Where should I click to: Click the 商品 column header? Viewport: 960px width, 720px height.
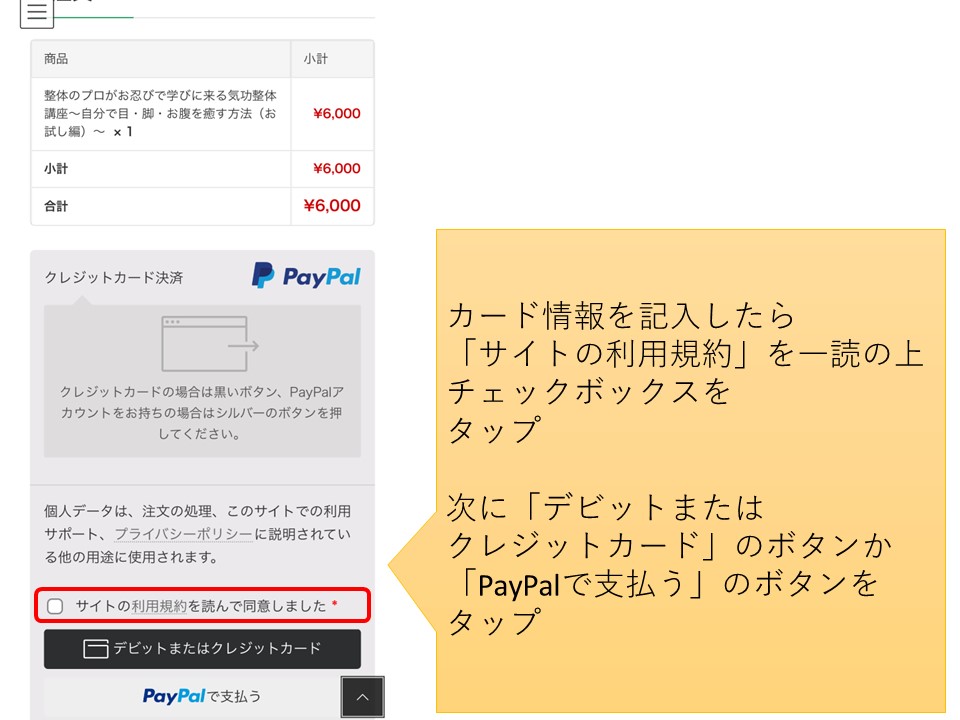point(56,59)
